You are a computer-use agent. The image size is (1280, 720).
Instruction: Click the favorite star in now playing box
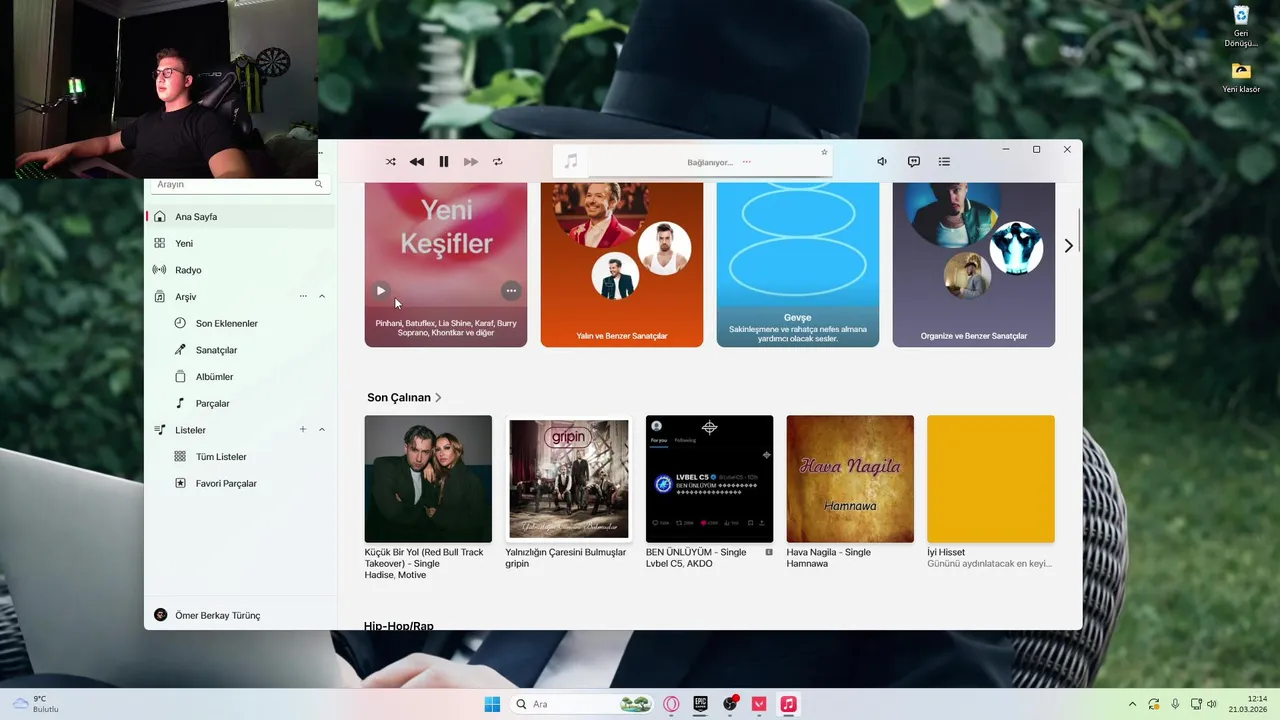coord(824,152)
